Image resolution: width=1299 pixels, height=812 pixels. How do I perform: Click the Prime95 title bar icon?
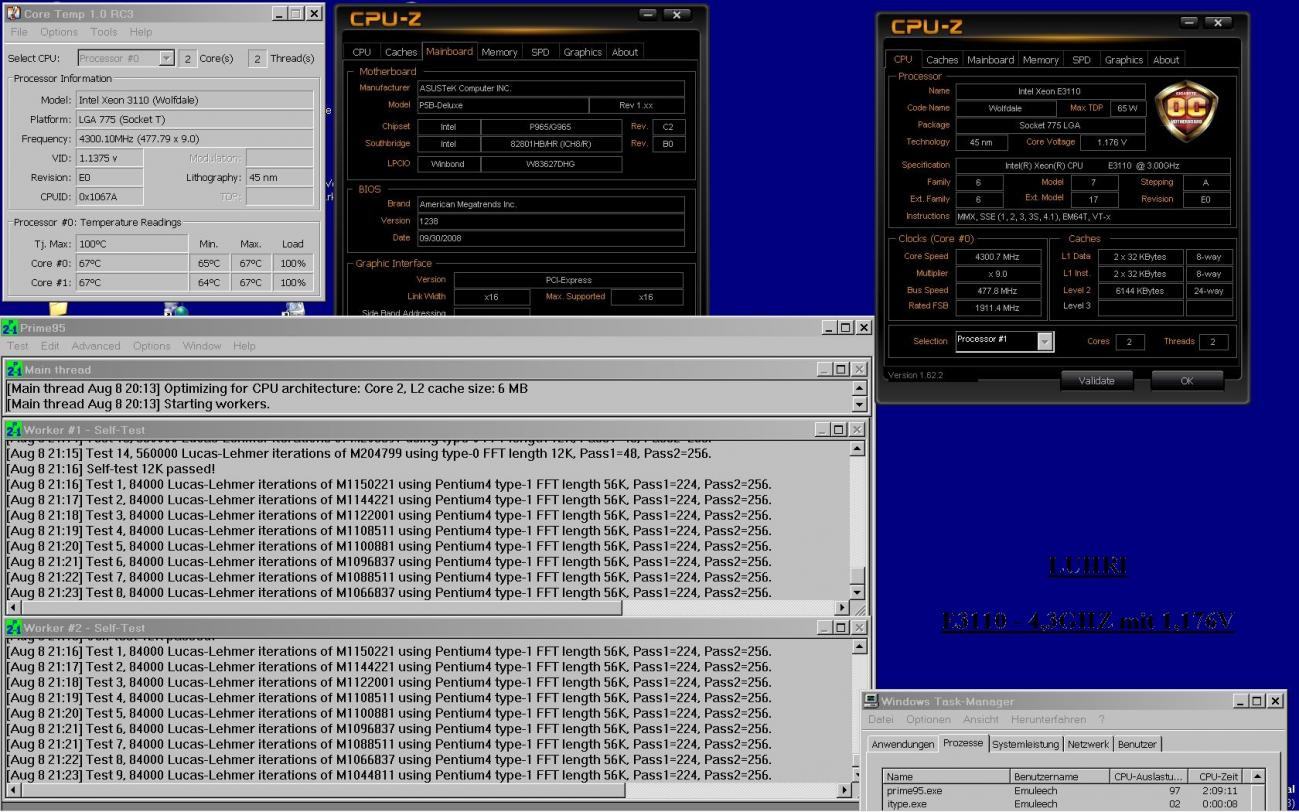coord(10,328)
